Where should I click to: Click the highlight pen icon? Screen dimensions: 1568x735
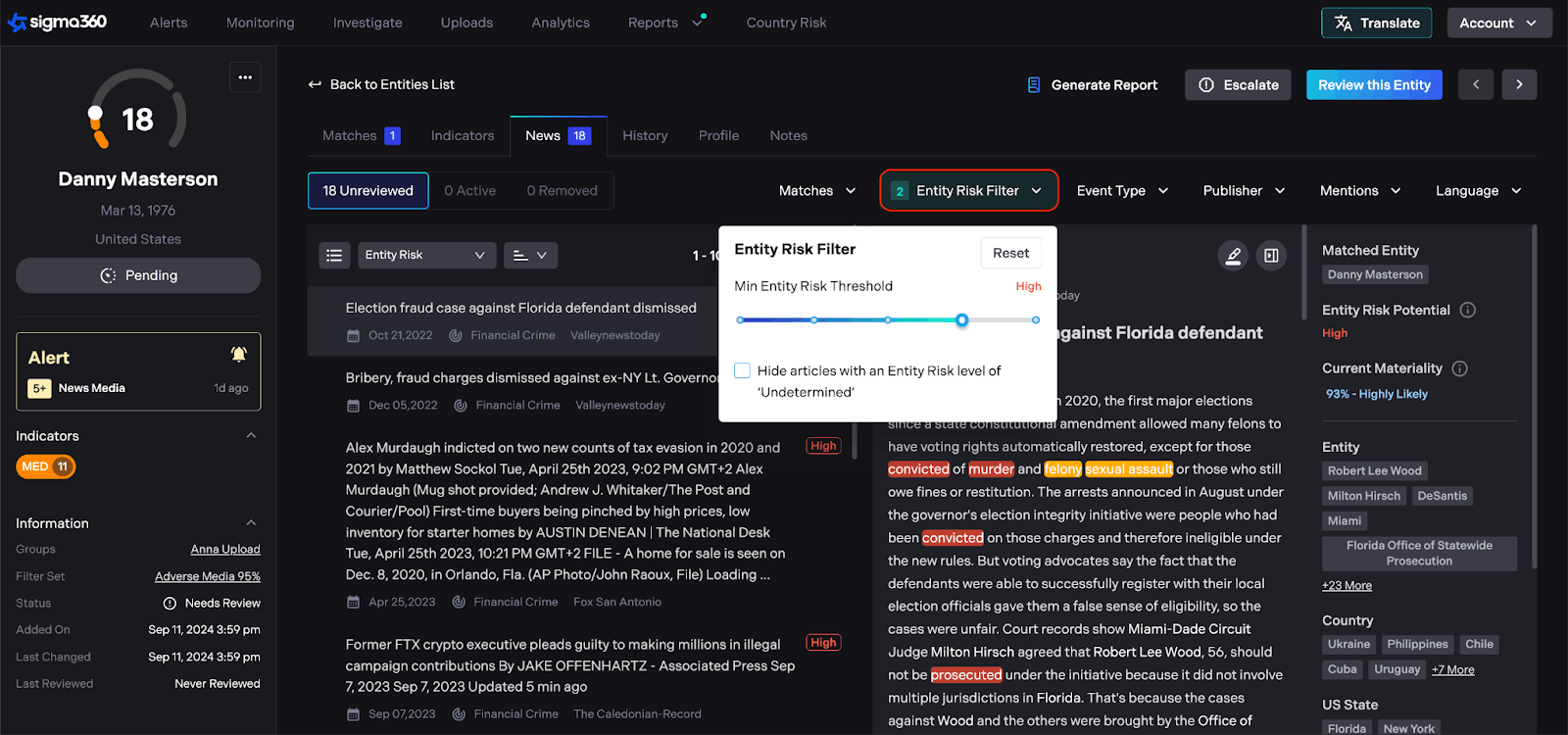1233,256
